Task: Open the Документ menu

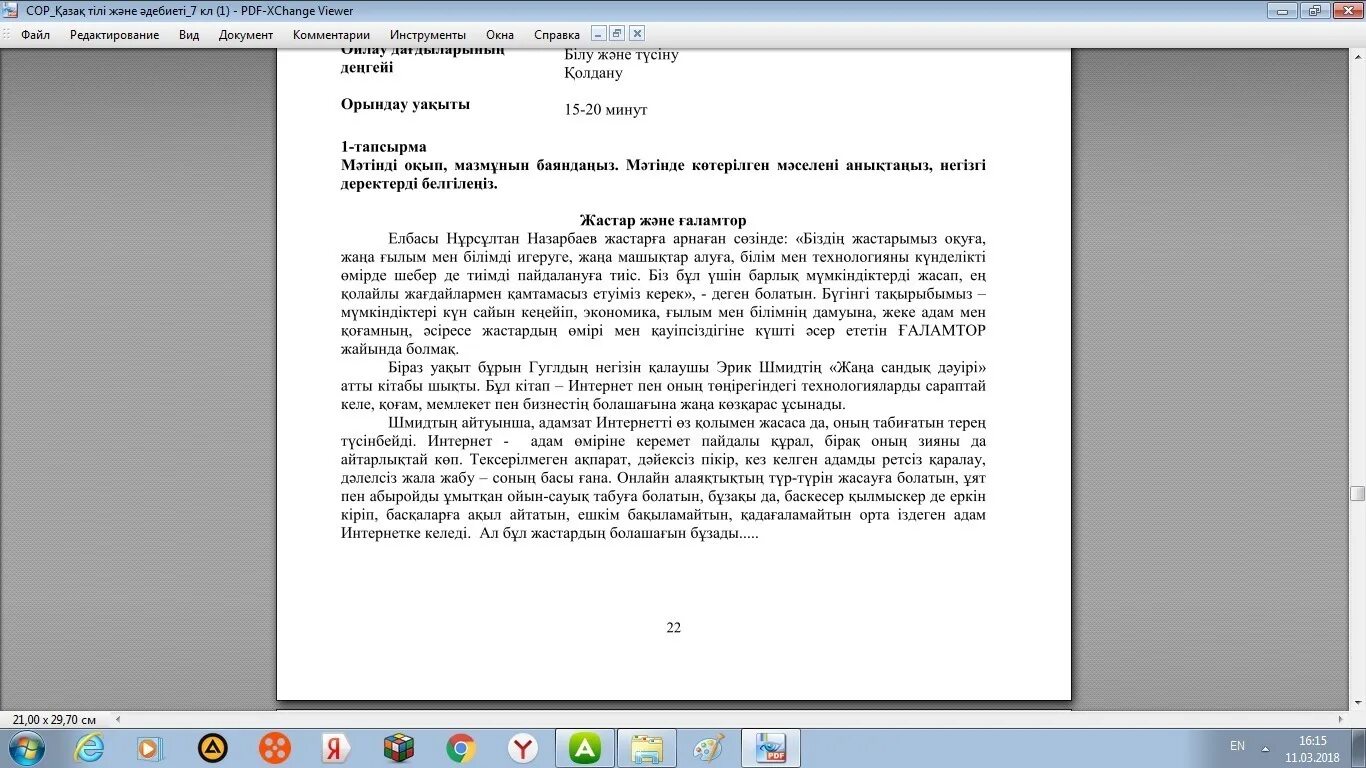Action: (246, 34)
